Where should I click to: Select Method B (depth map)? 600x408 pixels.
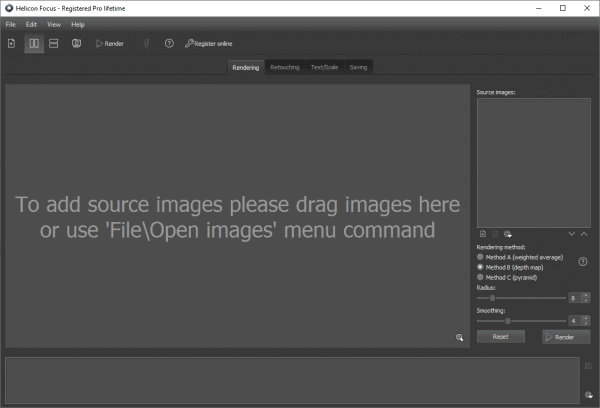coord(481,267)
